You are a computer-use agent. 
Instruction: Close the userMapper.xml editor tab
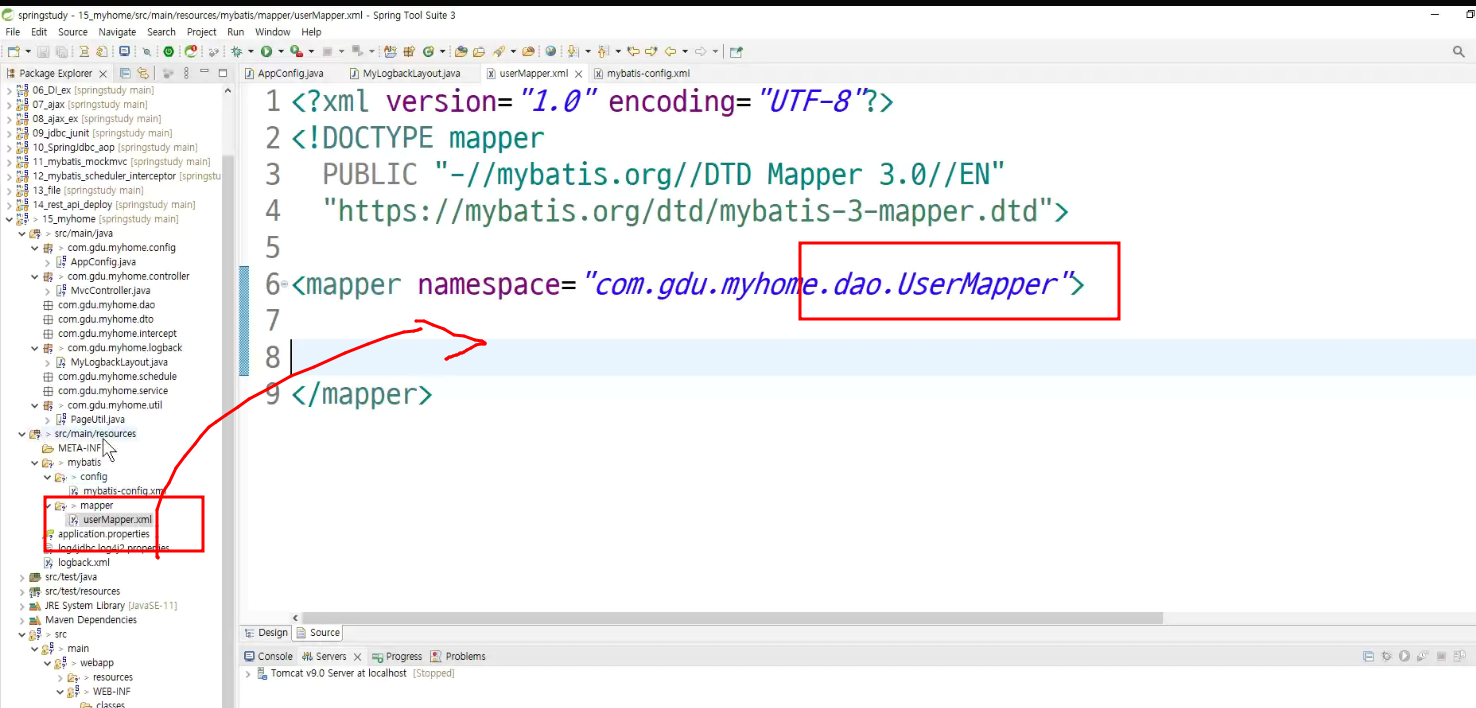point(579,73)
